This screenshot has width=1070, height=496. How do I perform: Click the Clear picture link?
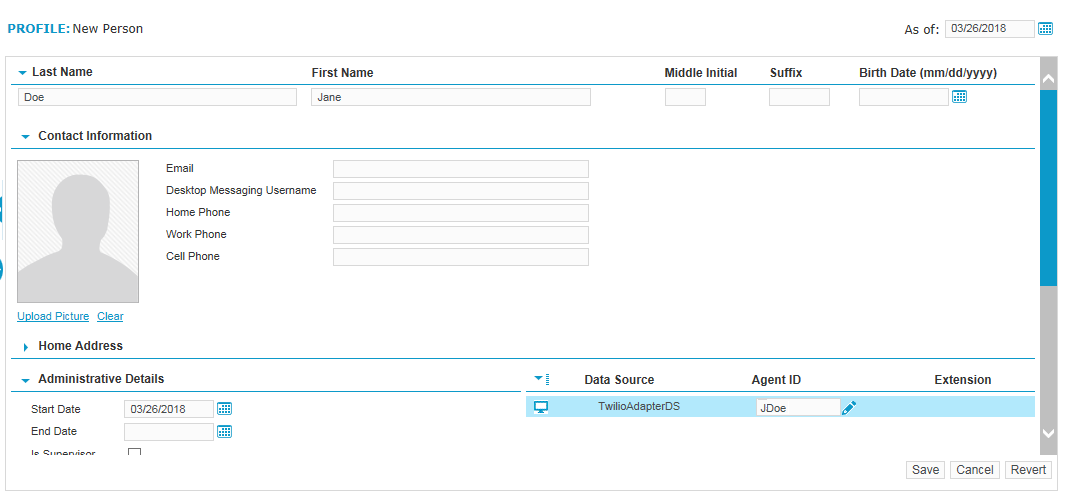click(x=110, y=316)
